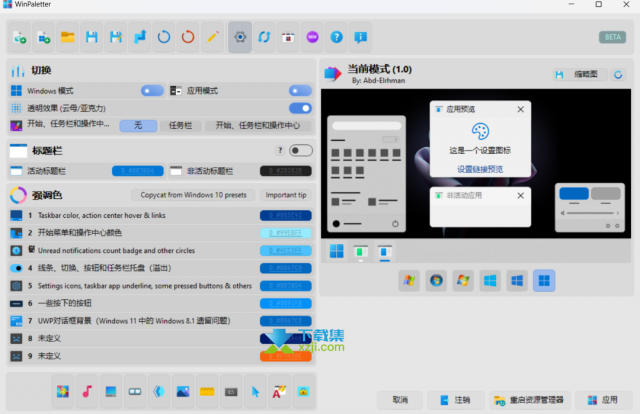Toggle 透明效果 (云母/亚克力) switch

(x=300, y=108)
